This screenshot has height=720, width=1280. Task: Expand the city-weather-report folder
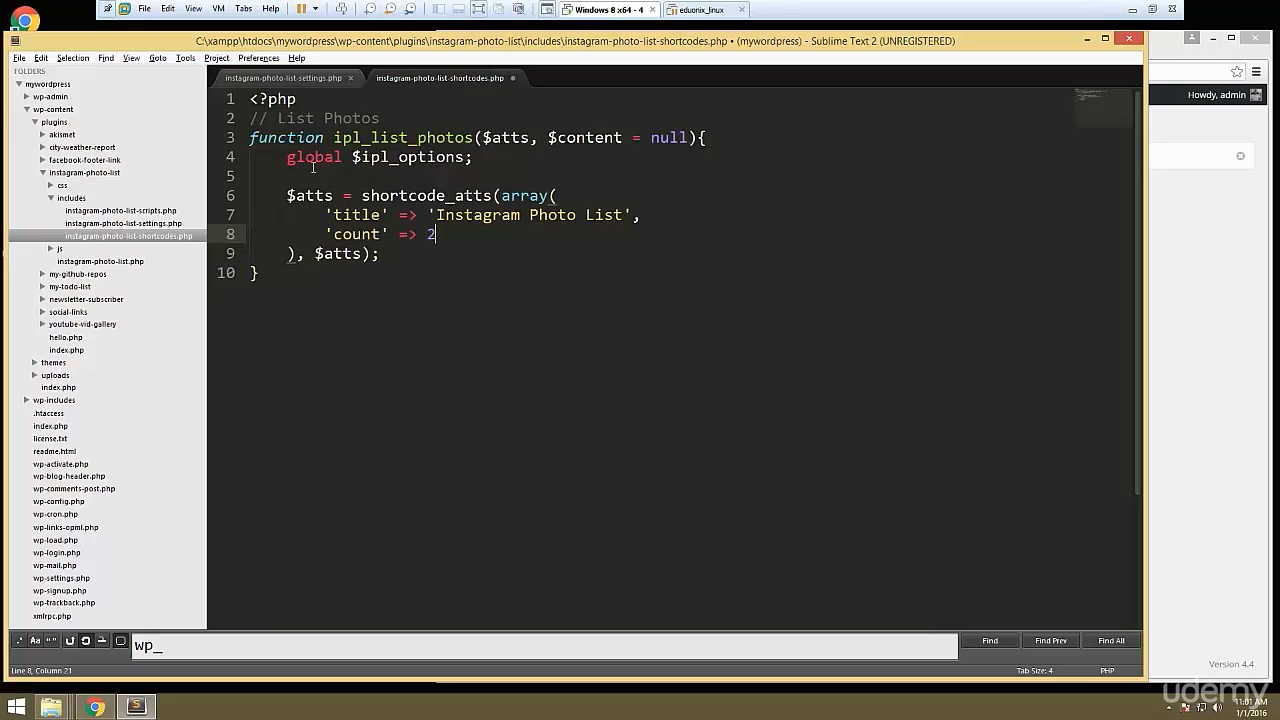coord(43,147)
